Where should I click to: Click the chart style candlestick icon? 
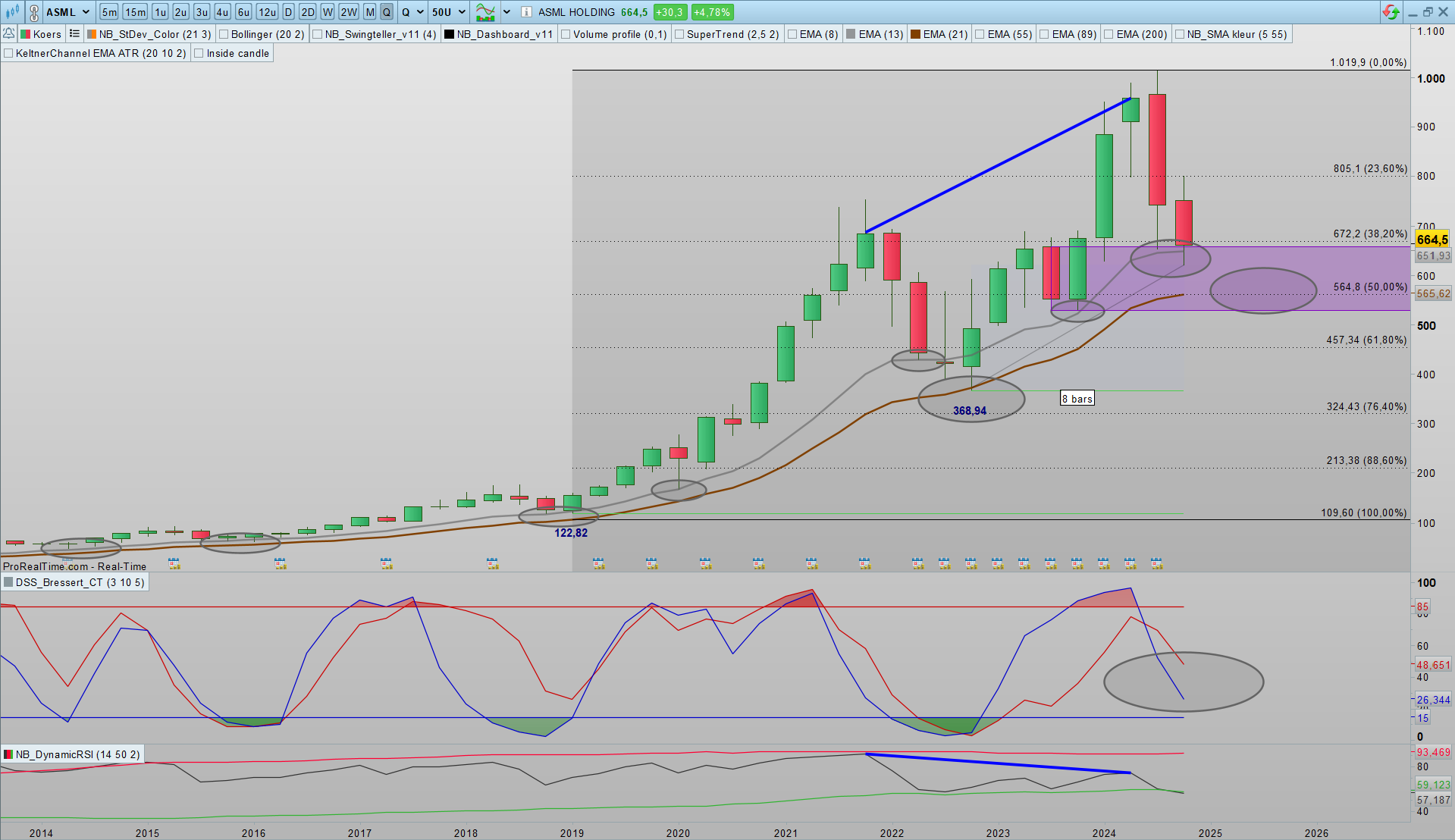(13, 12)
